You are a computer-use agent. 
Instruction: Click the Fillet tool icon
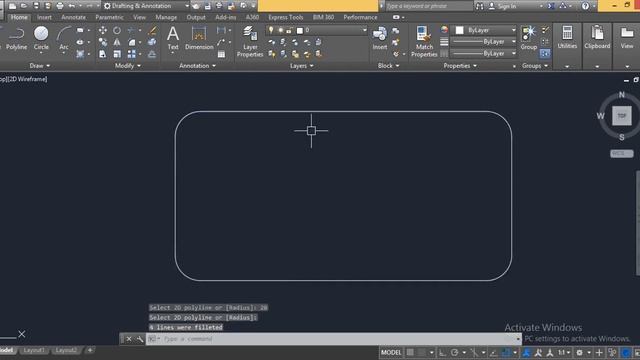point(131,42)
